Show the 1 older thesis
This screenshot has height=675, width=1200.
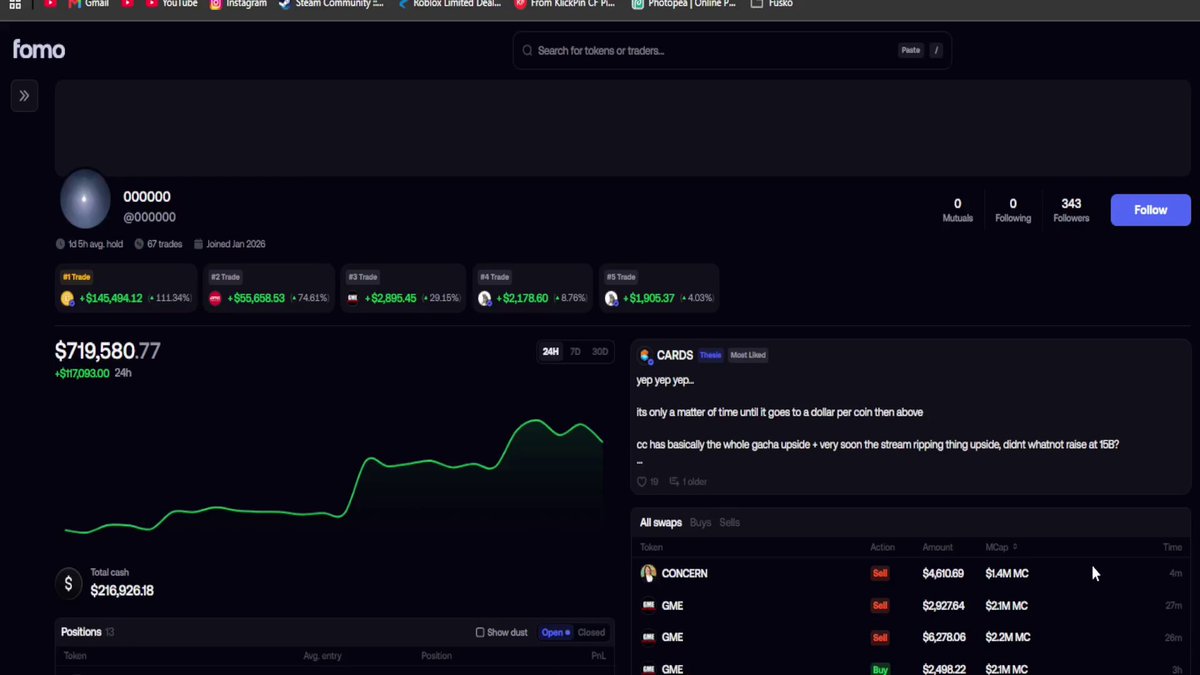click(x=688, y=482)
